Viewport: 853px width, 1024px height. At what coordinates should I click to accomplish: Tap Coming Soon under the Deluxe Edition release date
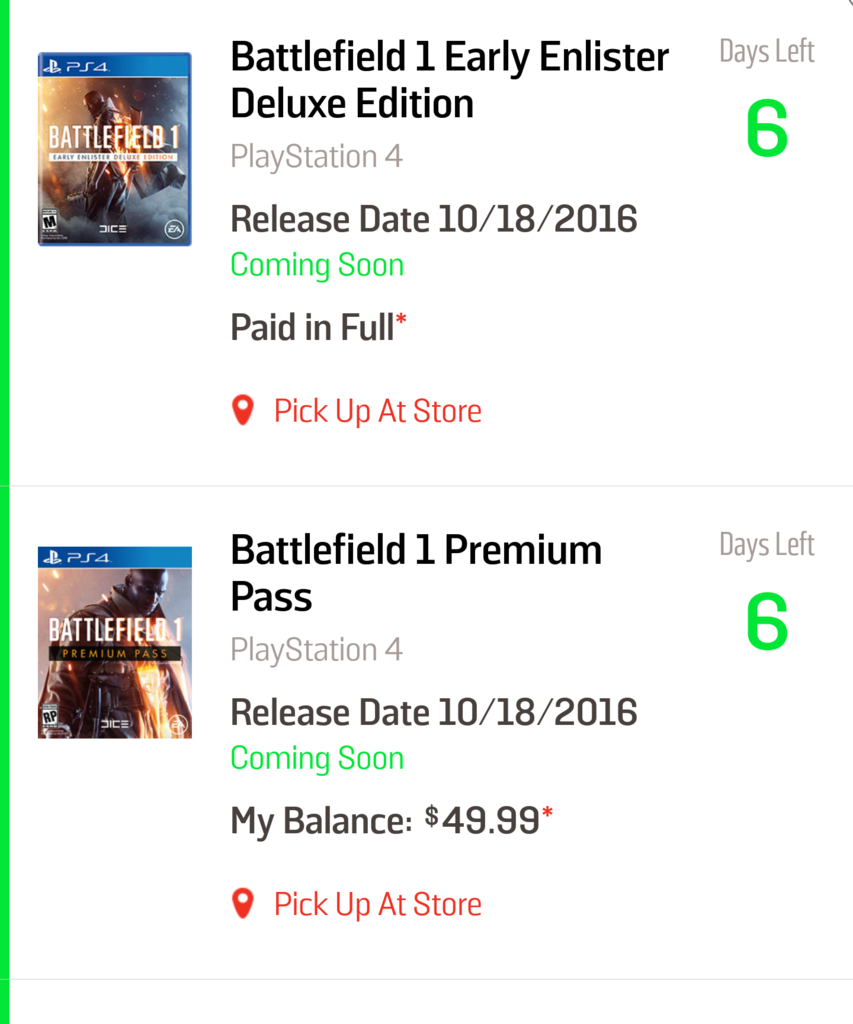click(x=317, y=265)
